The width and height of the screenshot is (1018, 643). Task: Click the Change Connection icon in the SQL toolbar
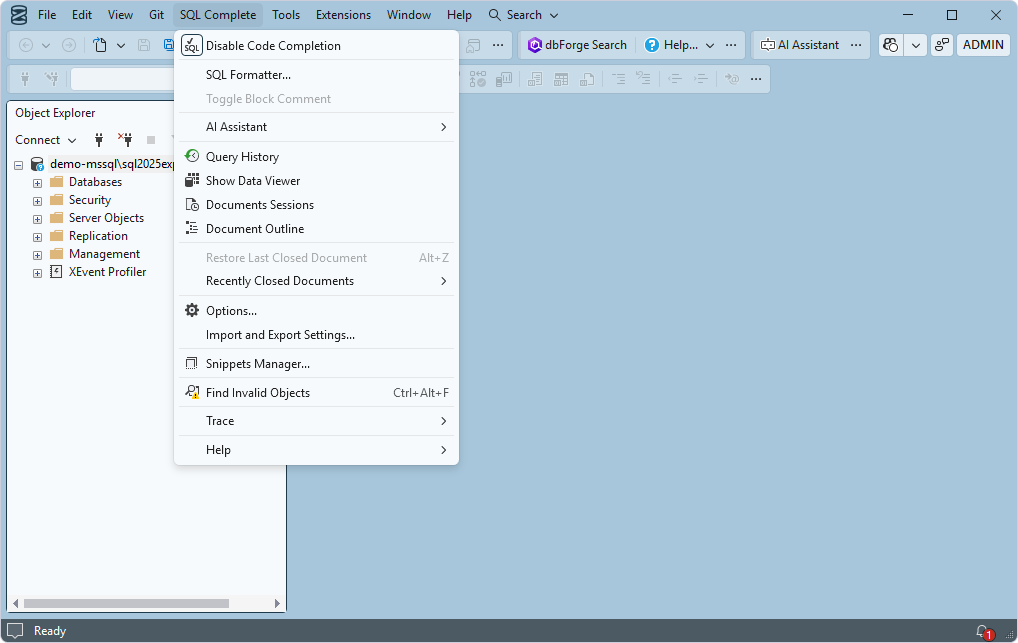(51, 79)
